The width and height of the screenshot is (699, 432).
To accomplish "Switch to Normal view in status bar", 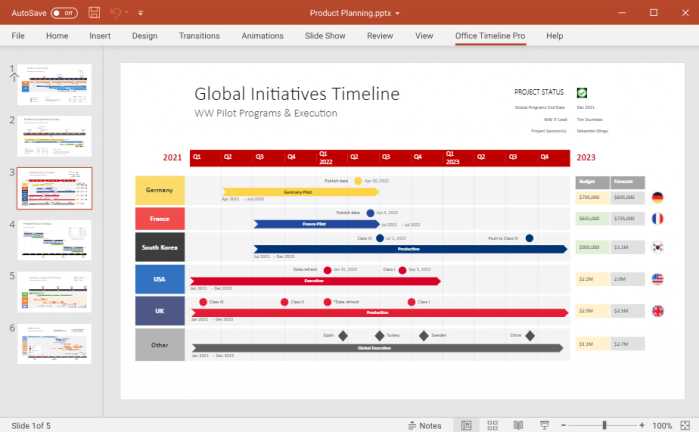I will pos(467,425).
